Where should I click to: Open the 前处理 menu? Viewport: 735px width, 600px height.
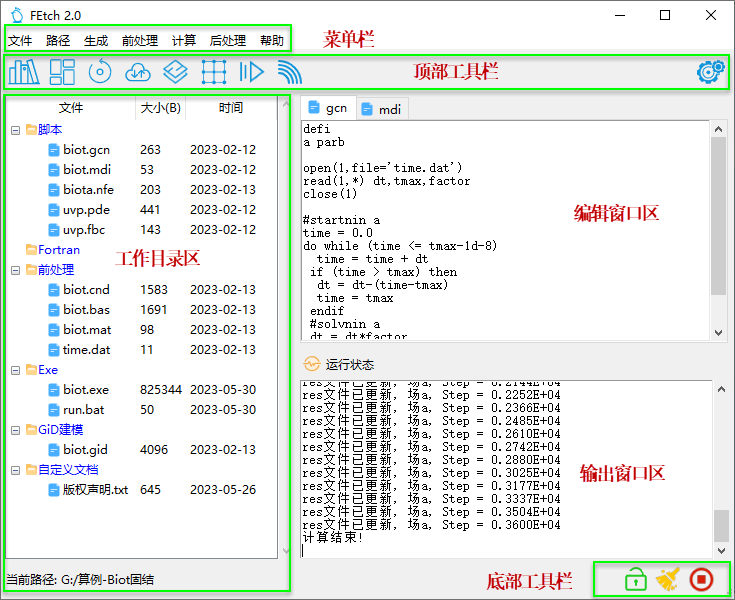click(x=140, y=41)
